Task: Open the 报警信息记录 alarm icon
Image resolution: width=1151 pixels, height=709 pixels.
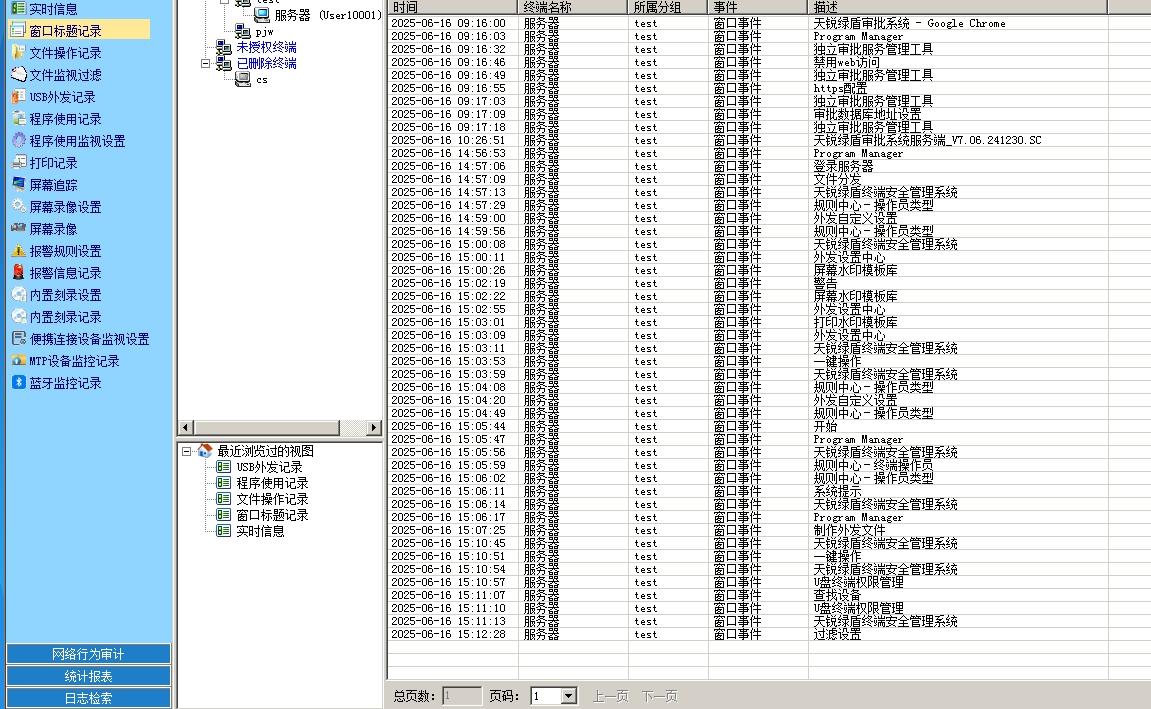Action: pyautogui.click(x=18, y=273)
